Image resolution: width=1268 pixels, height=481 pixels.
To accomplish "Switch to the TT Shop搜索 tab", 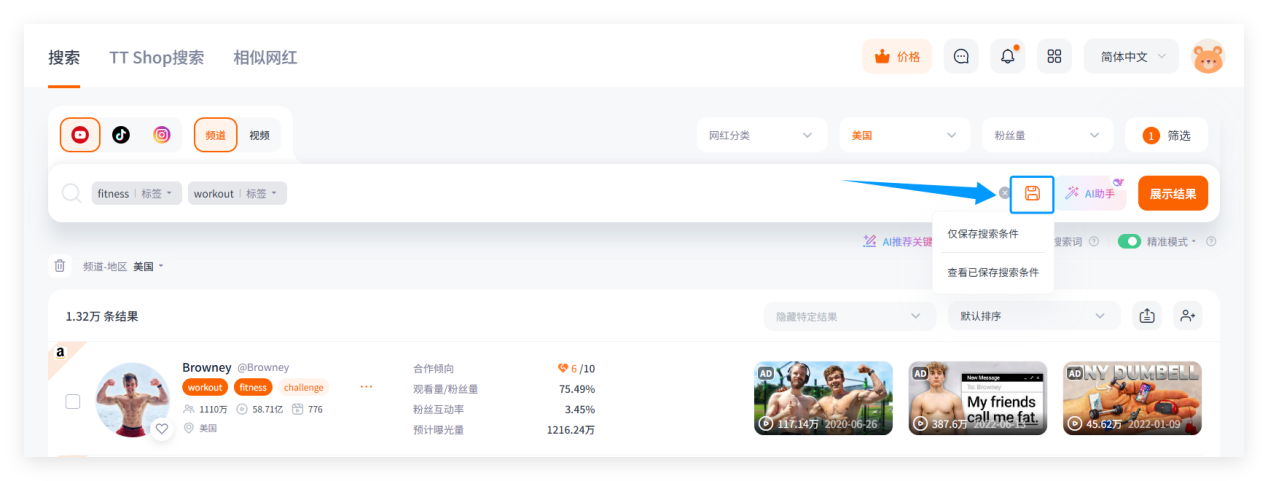I will (x=156, y=57).
